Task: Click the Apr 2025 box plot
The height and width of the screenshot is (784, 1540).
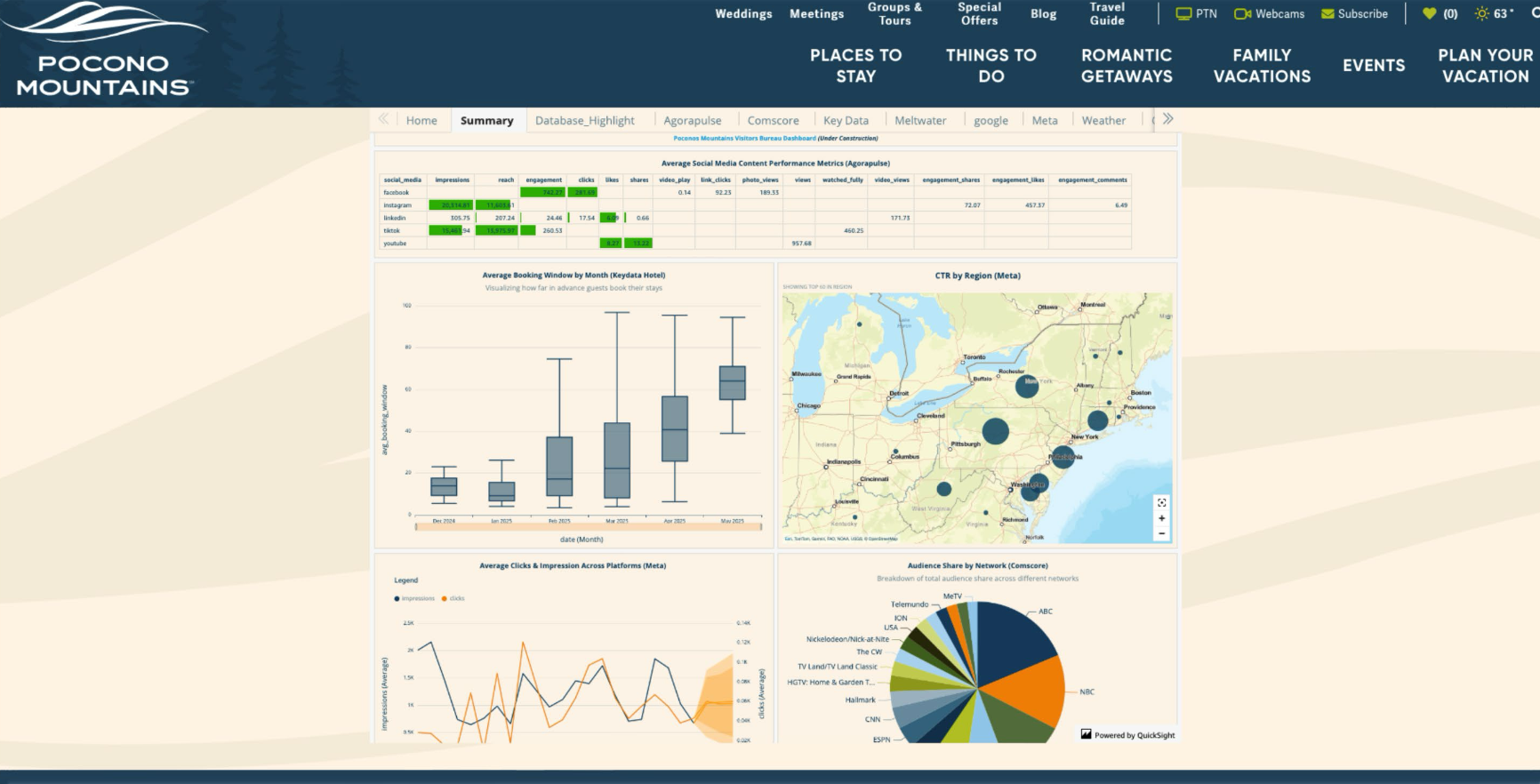Action: point(675,428)
